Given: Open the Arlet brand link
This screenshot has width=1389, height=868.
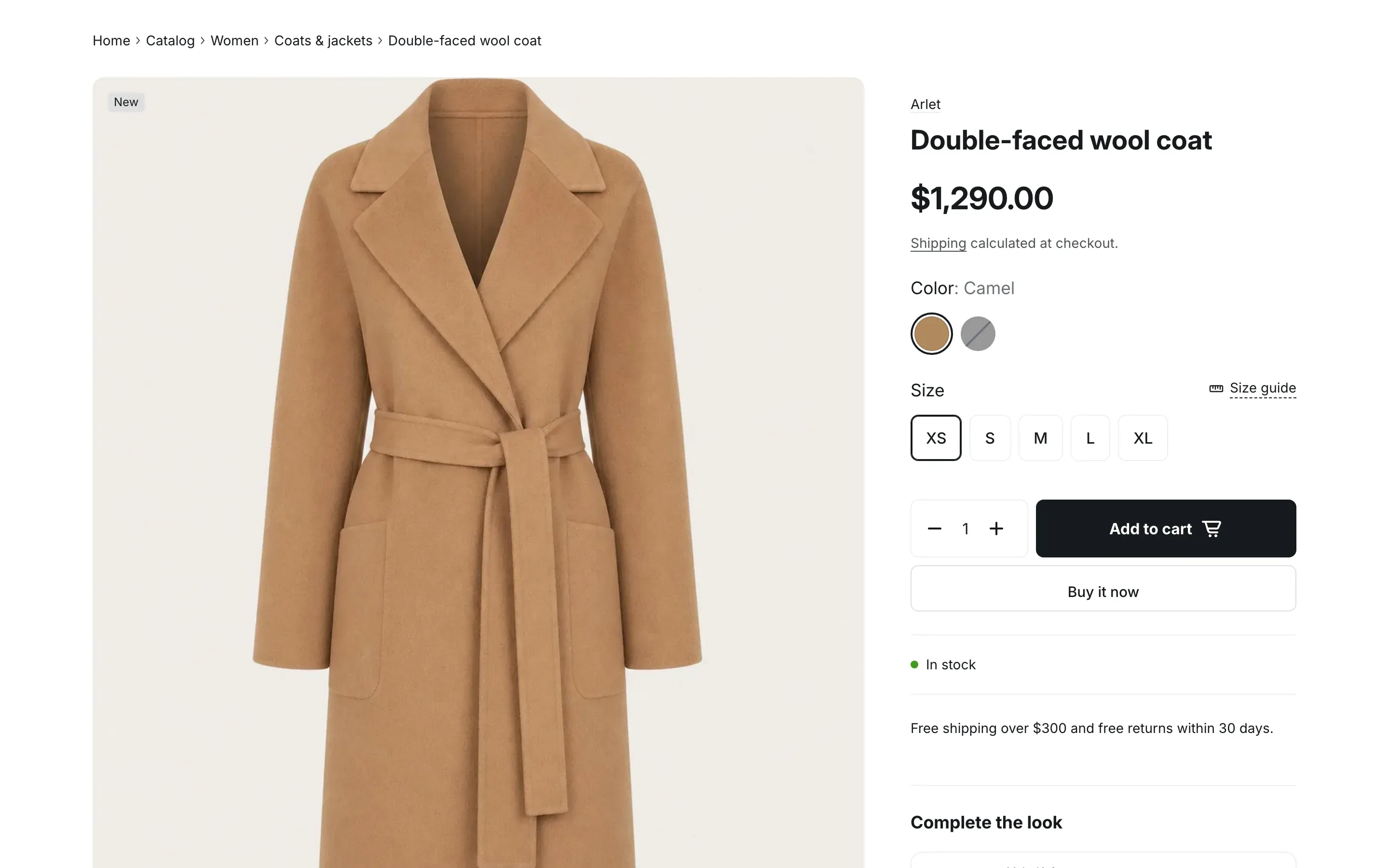Looking at the screenshot, I should [925, 105].
